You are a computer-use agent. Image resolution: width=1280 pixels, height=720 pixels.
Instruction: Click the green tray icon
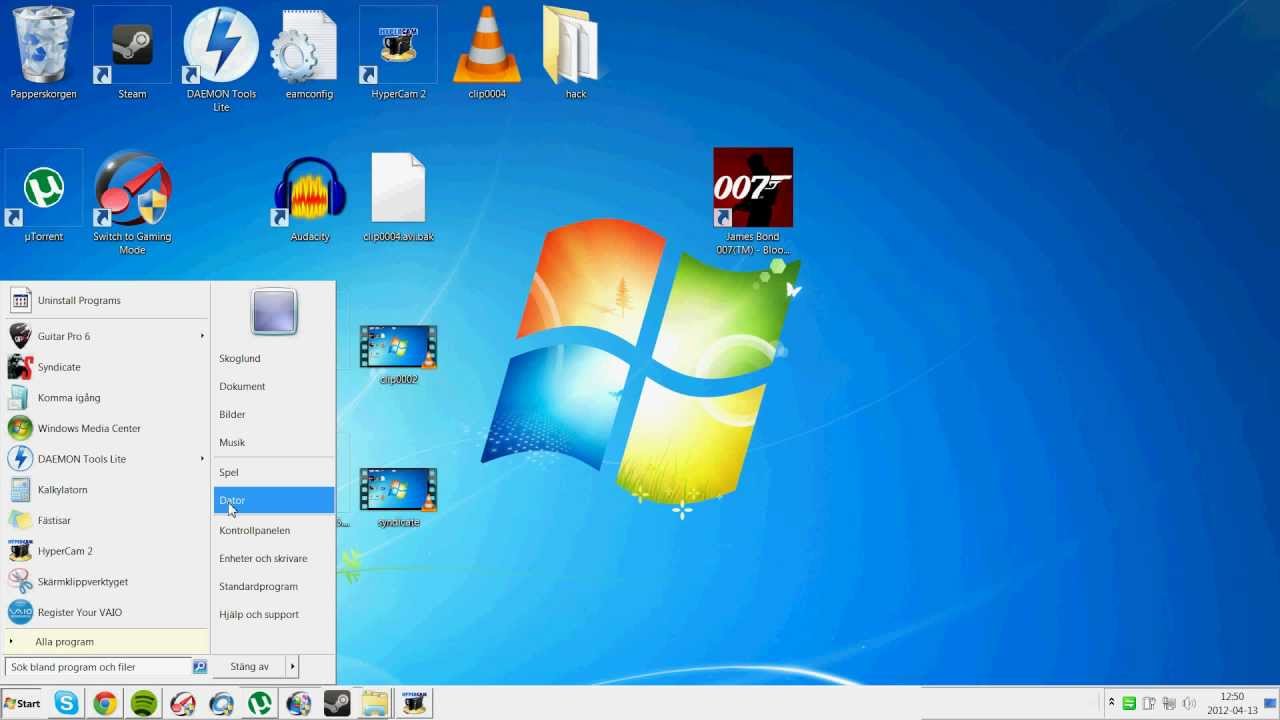1129,704
